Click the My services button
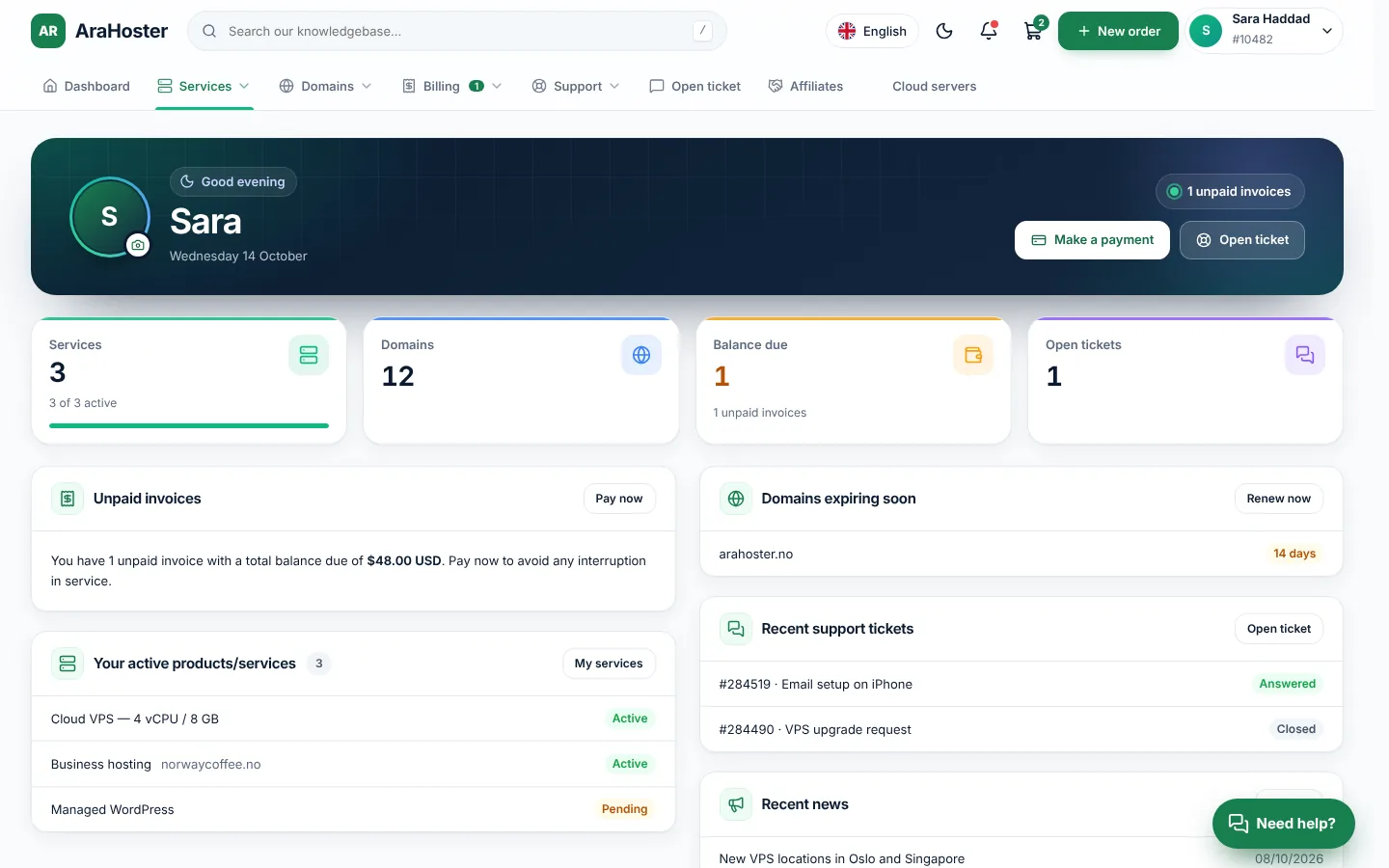Viewport: 1389px width, 868px height. coord(609,664)
